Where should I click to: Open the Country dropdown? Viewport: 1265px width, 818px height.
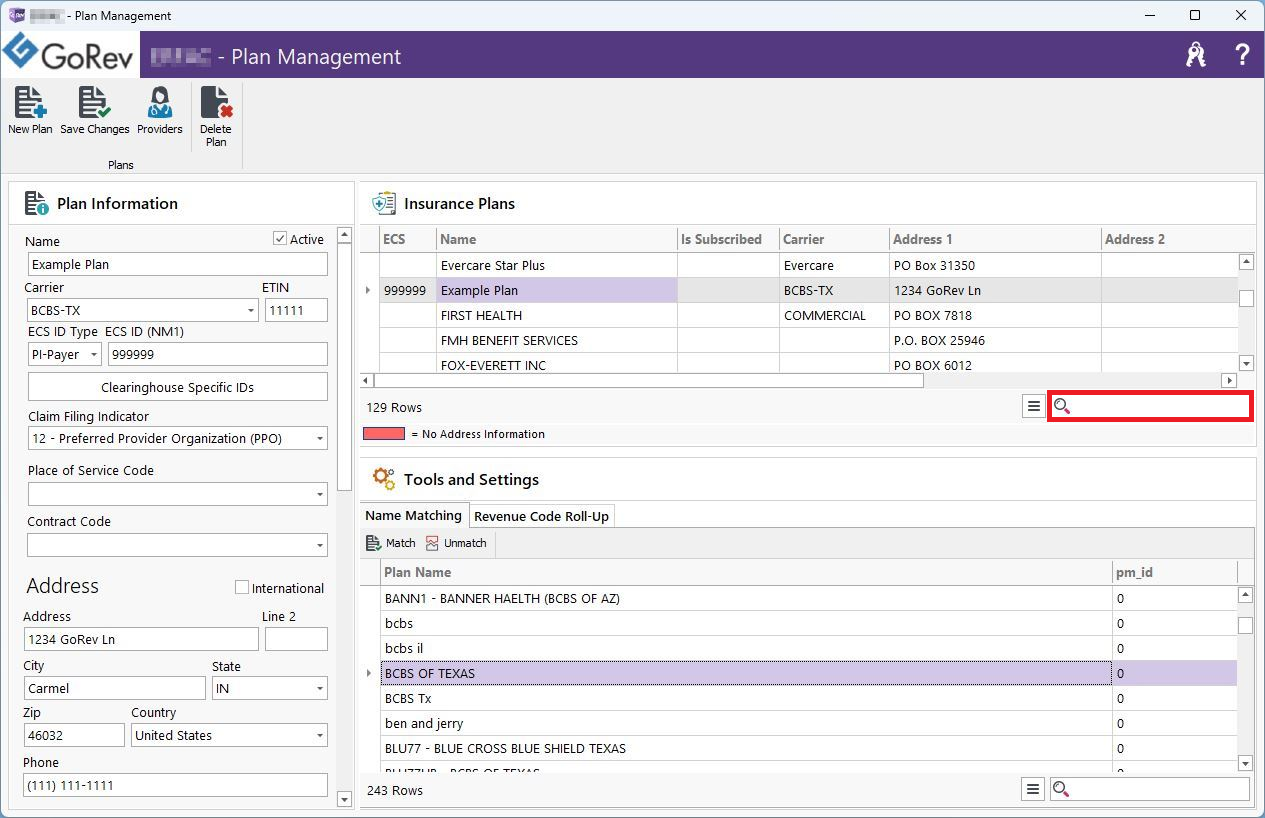coord(320,736)
